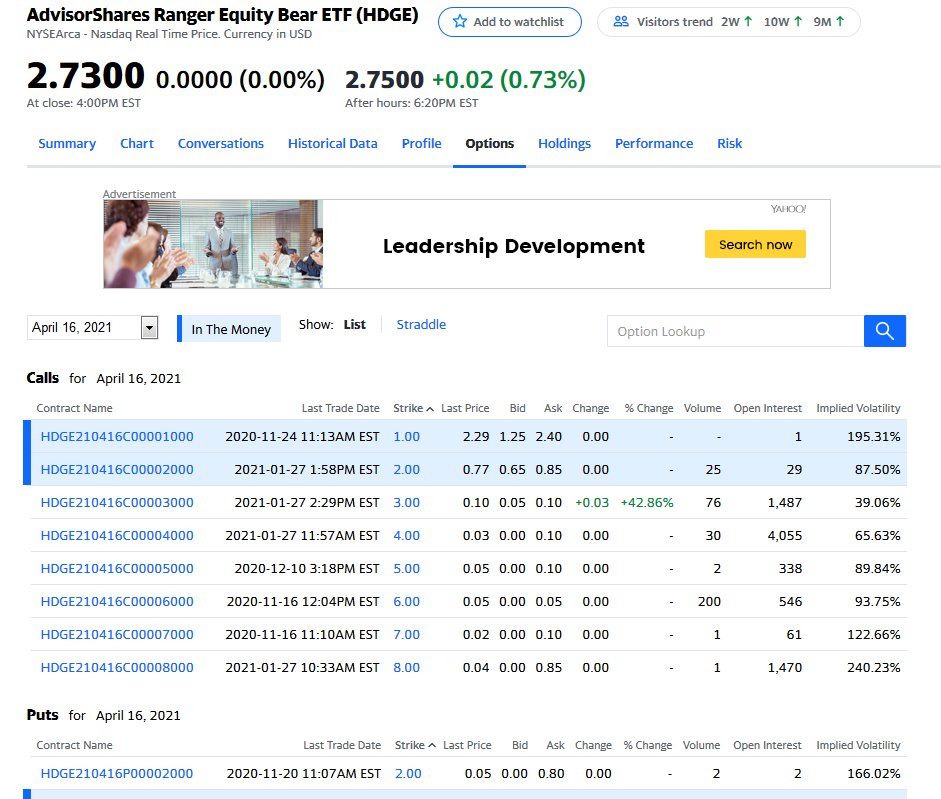Viewport: 941px width, 799px height.
Task: Click % Change header in puts table
Action: click(648, 745)
